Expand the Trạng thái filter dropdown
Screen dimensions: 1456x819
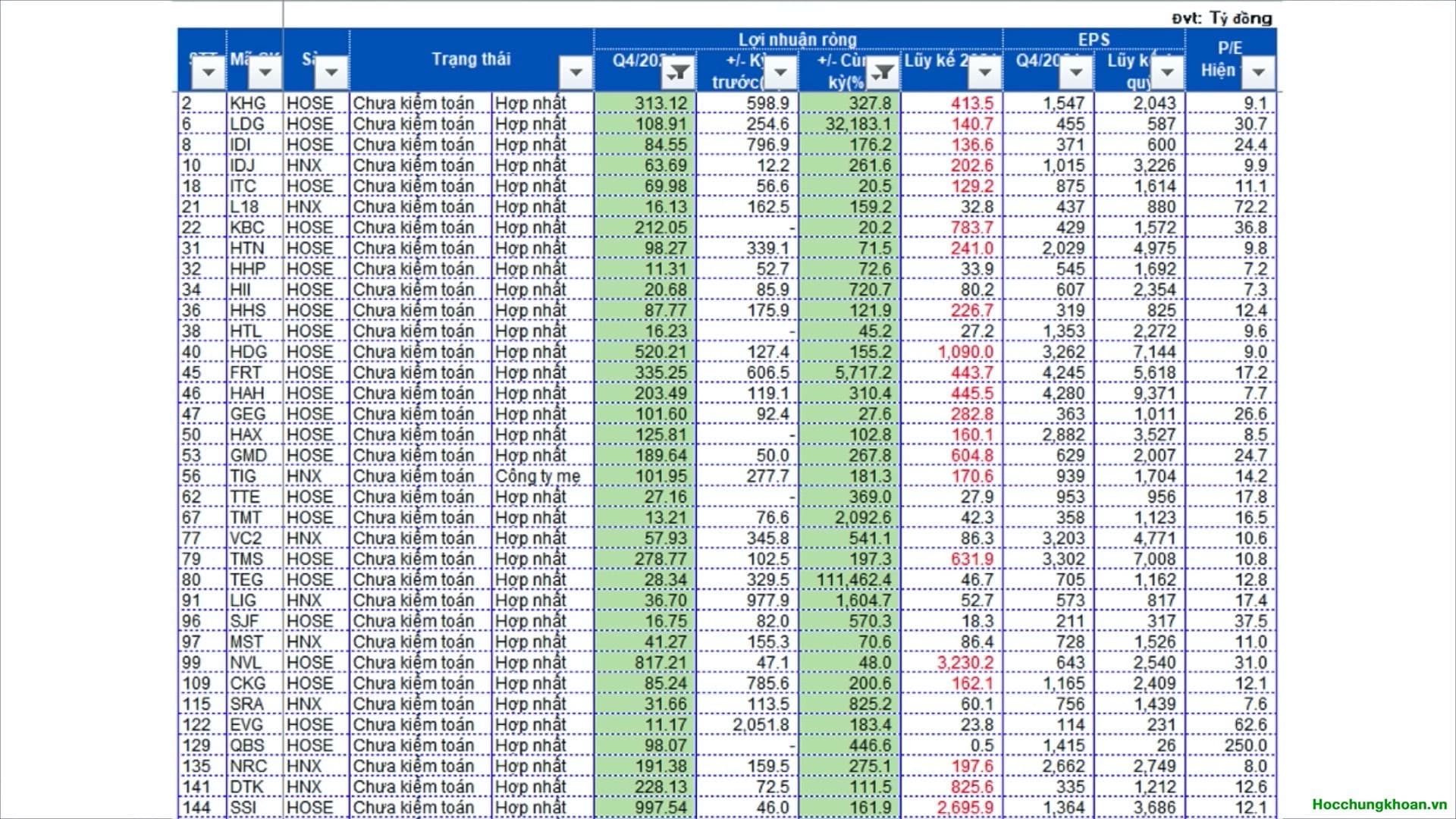[576, 74]
